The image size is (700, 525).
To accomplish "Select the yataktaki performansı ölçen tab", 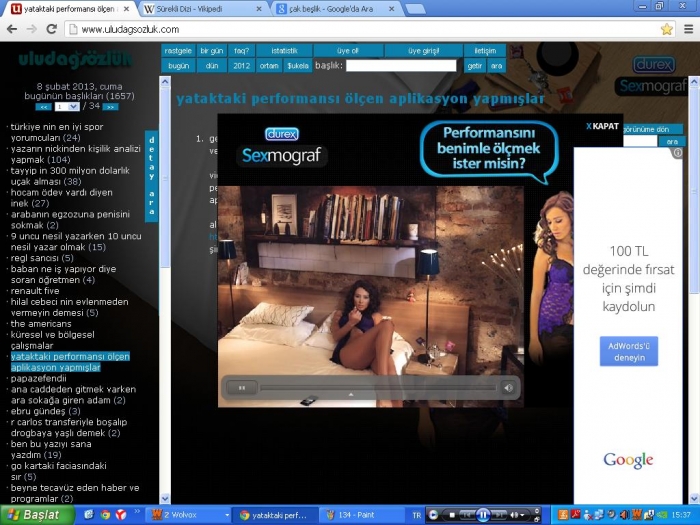I will click(71, 9).
